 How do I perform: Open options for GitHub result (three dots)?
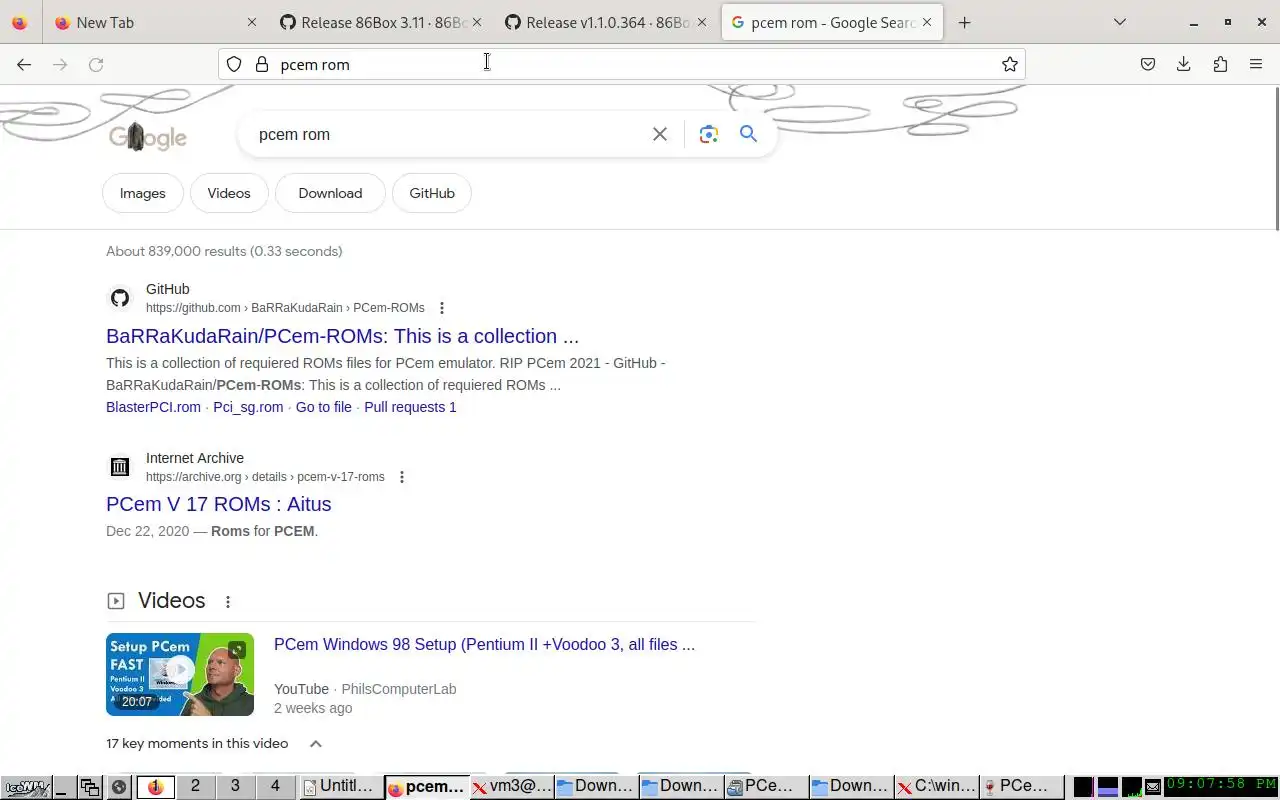[442, 308]
